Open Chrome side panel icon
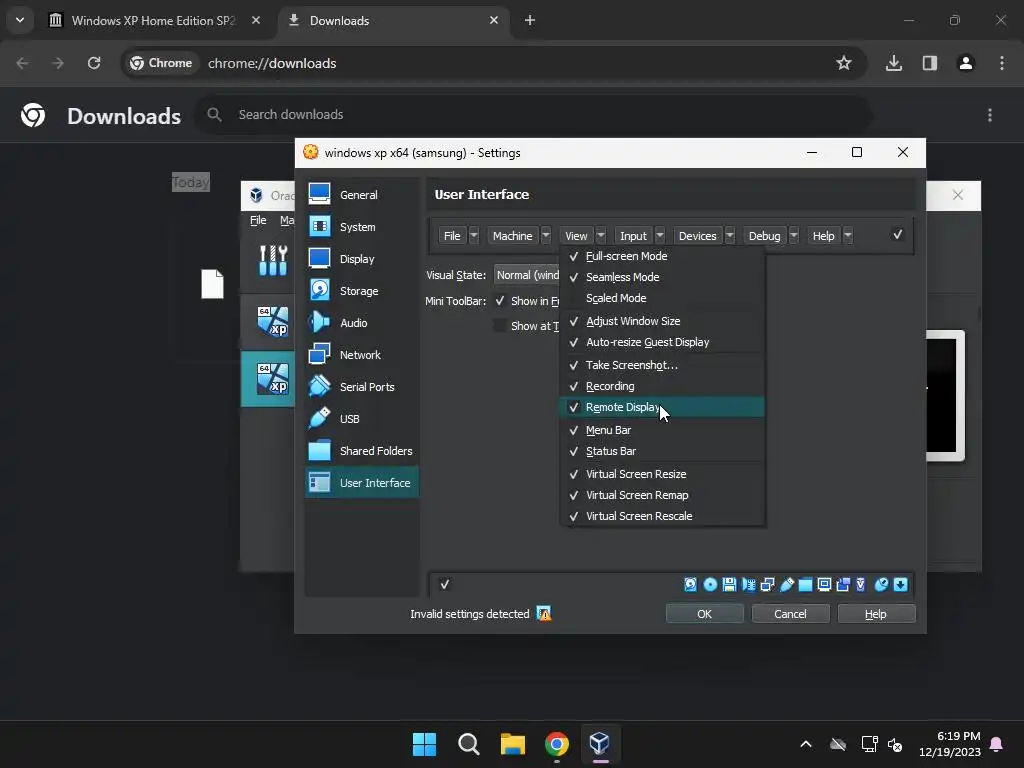The width and height of the screenshot is (1024, 768). coord(929,63)
